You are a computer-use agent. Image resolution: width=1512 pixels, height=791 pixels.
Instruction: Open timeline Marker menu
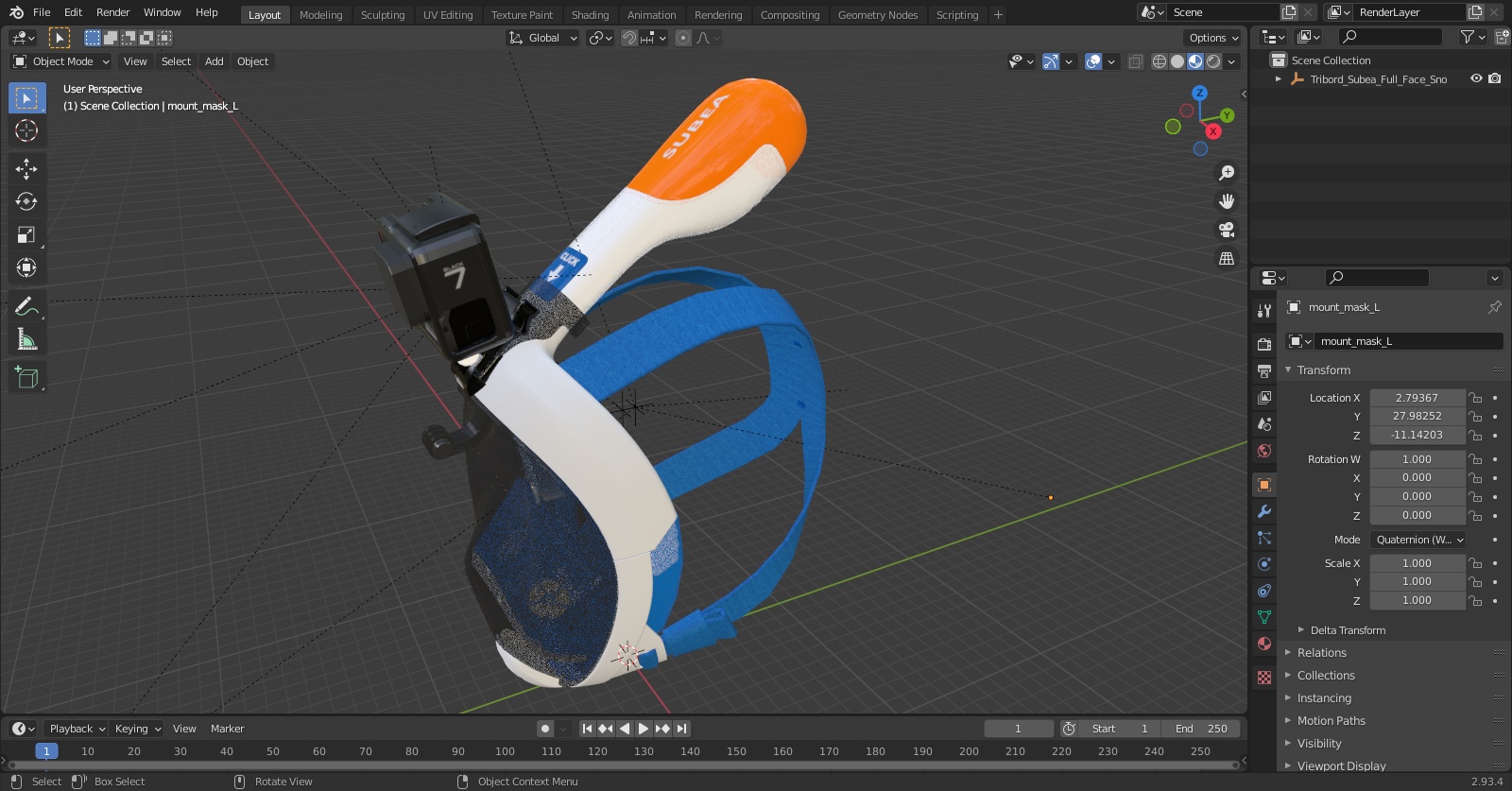pyautogui.click(x=227, y=729)
